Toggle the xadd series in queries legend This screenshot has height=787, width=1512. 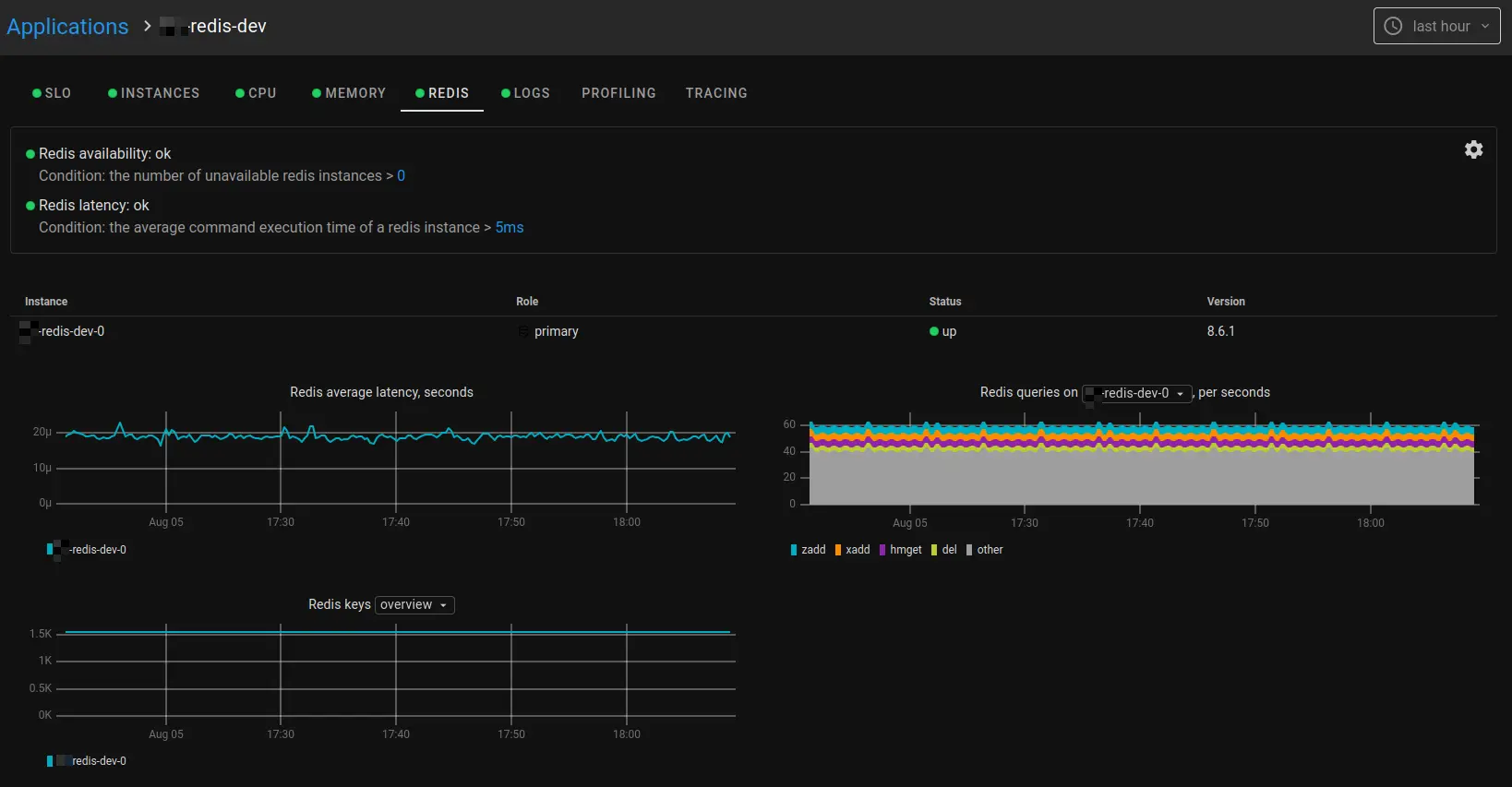852,550
